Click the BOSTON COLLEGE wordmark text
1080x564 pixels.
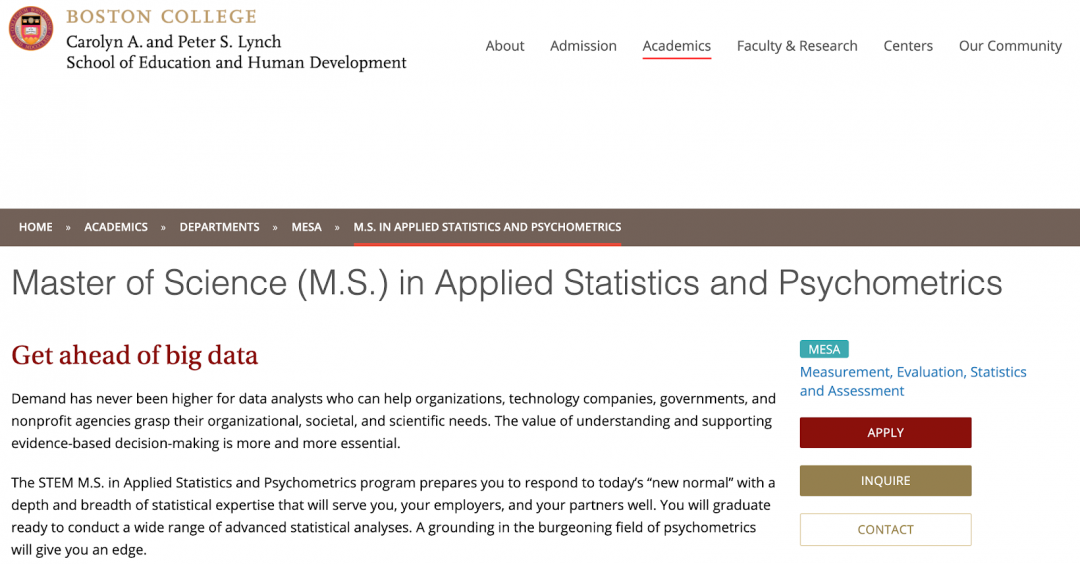161,17
